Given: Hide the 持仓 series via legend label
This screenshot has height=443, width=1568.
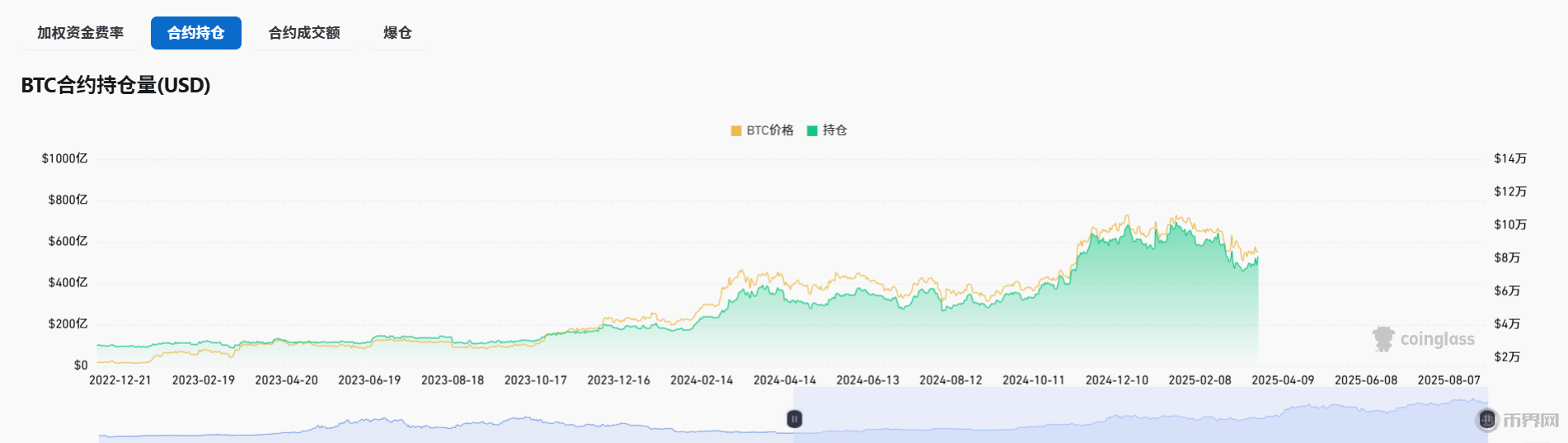Looking at the screenshot, I should tap(834, 130).
